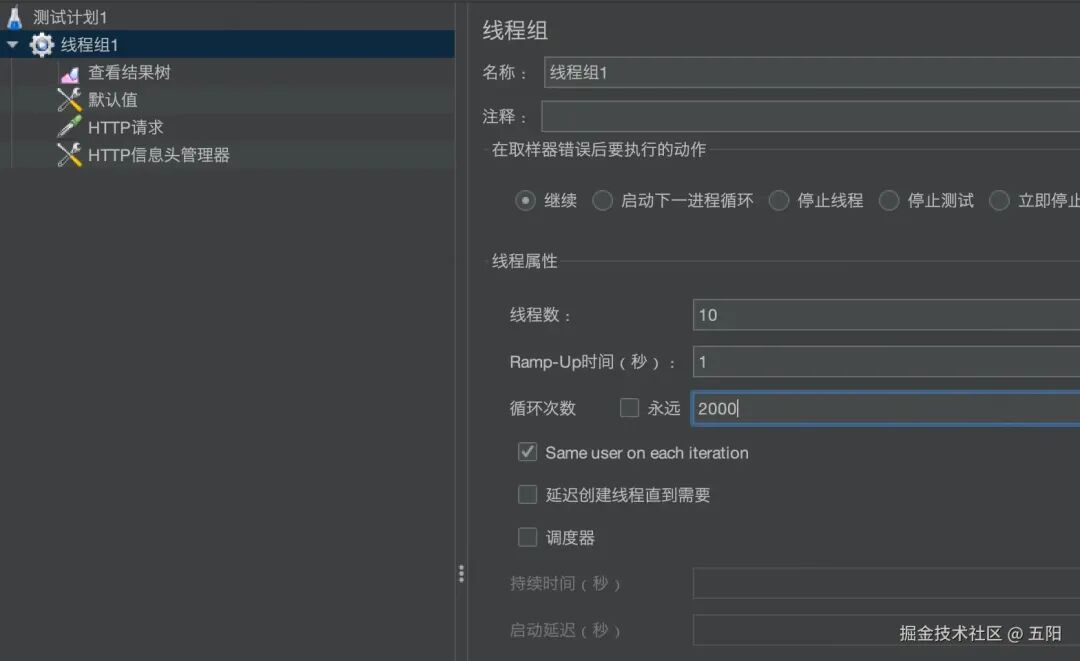Image resolution: width=1080 pixels, height=661 pixels.
Task: Click the 测试计划1 rocket icon
Action: point(16,16)
